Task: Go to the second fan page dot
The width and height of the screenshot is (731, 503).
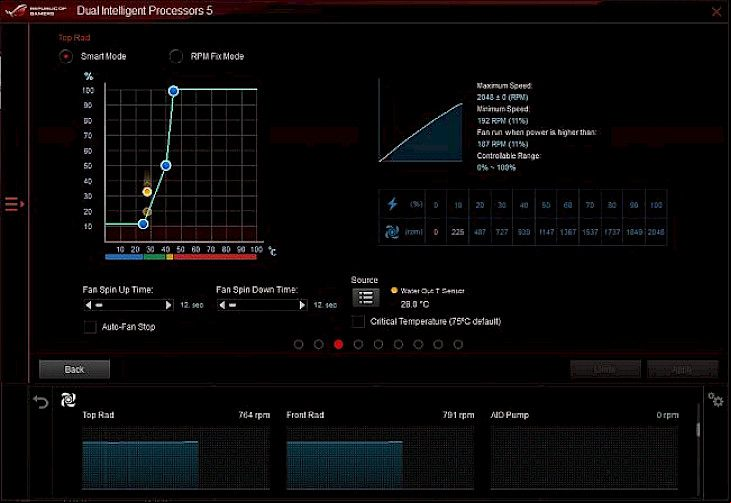Action: click(319, 345)
